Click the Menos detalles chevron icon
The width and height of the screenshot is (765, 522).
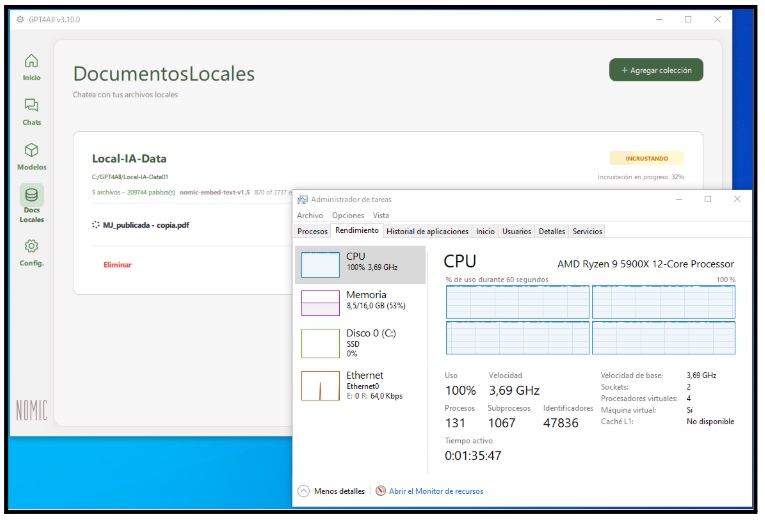[304, 491]
